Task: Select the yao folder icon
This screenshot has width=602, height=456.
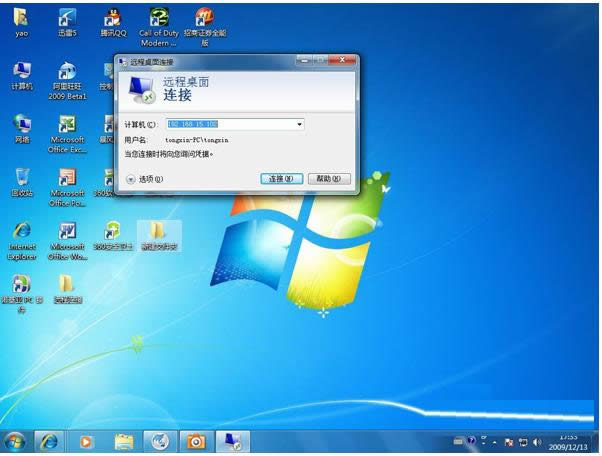Action: coord(21,19)
